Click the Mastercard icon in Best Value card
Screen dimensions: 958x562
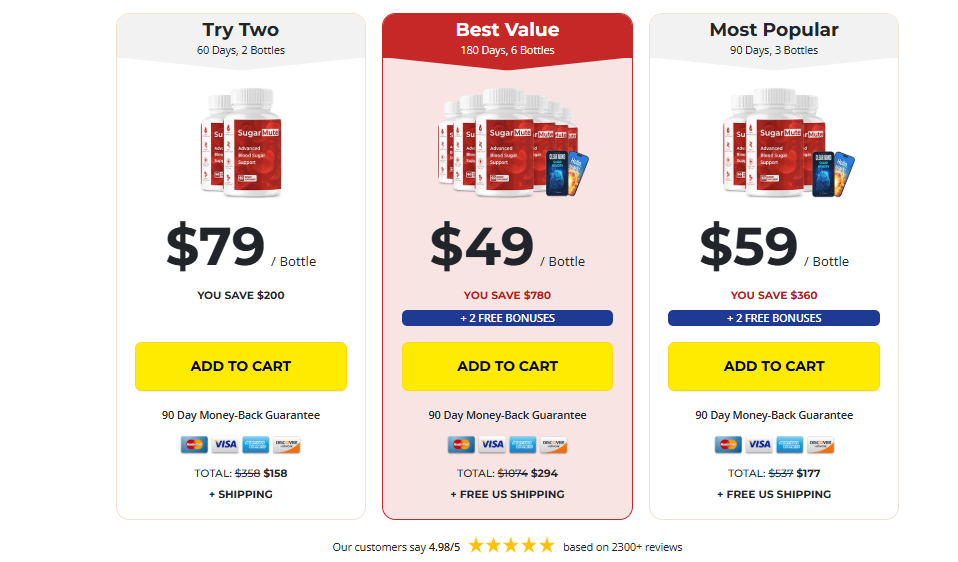coord(461,445)
